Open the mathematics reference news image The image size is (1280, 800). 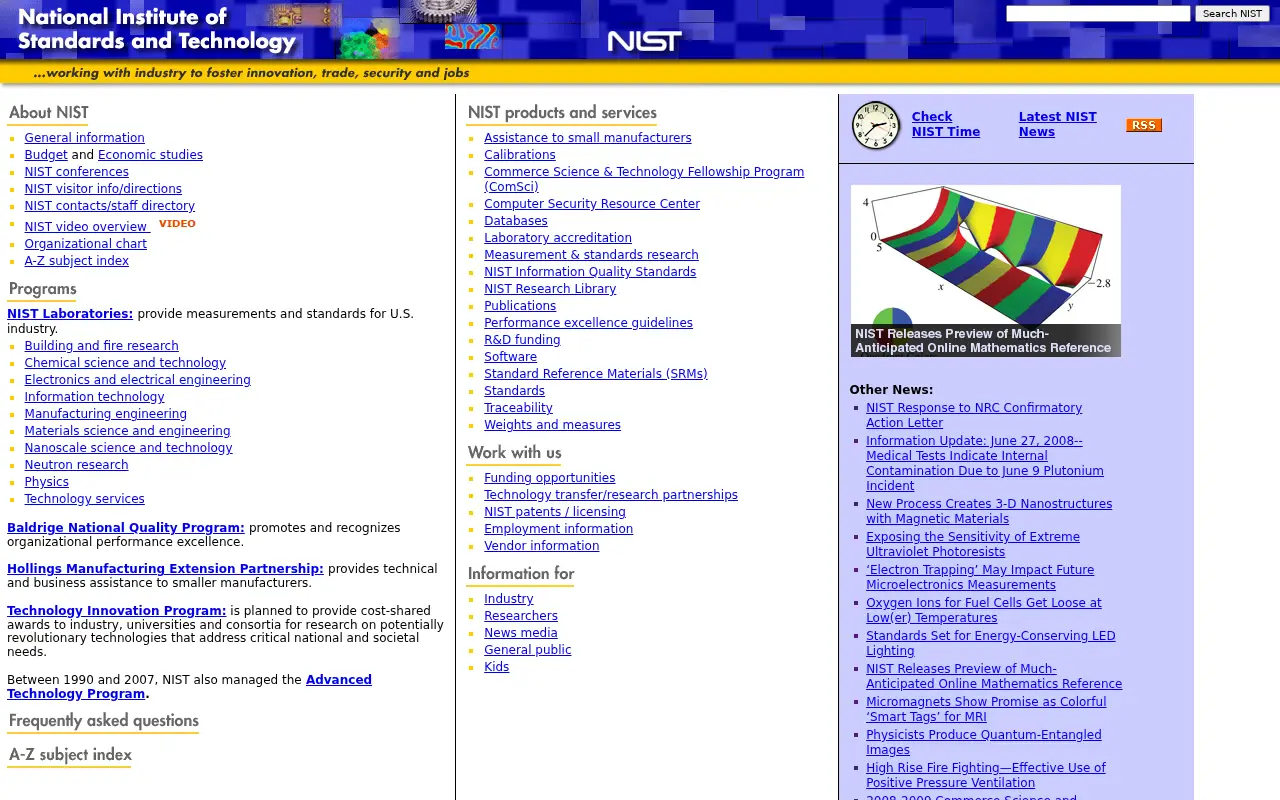[x=985, y=271]
